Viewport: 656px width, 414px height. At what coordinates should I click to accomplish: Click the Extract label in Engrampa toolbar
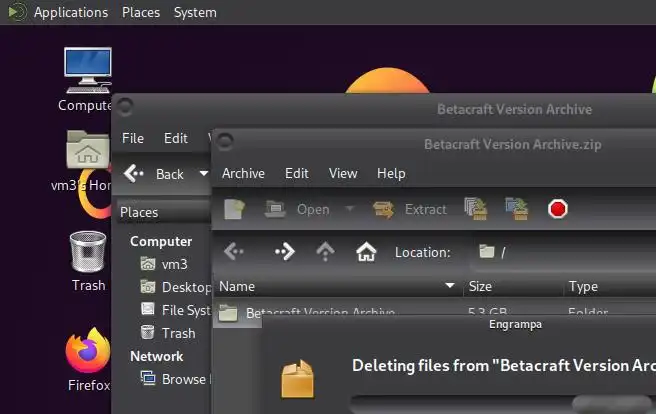pyautogui.click(x=425, y=210)
